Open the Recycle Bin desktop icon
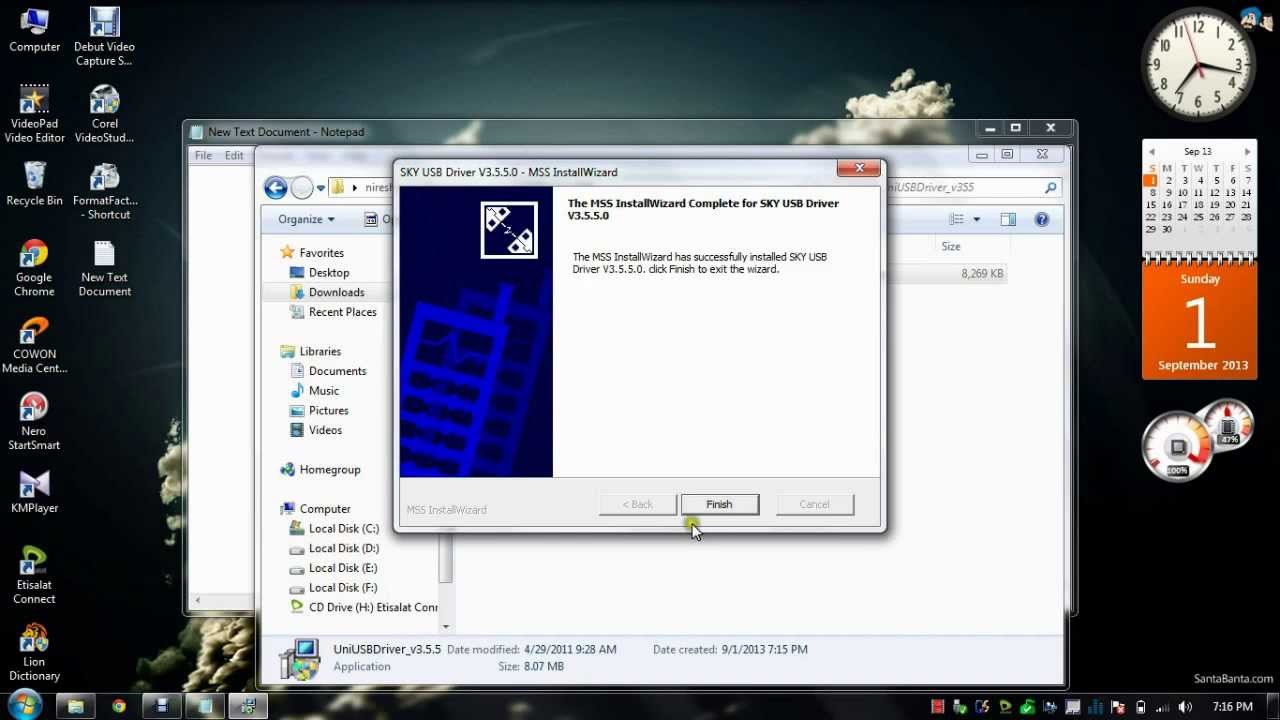This screenshot has width=1280, height=720. (x=35, y=184)
